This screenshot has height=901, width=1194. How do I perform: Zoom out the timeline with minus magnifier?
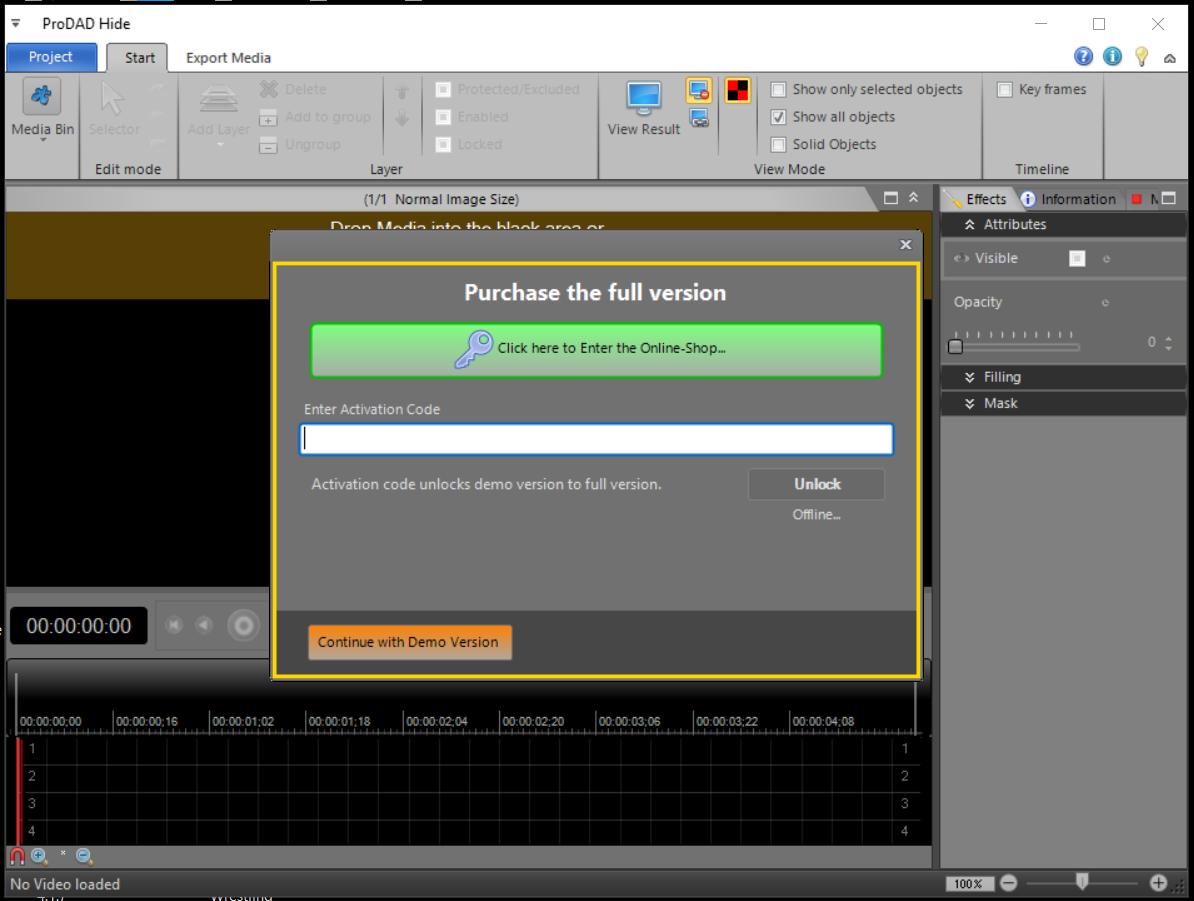point(85,856)
